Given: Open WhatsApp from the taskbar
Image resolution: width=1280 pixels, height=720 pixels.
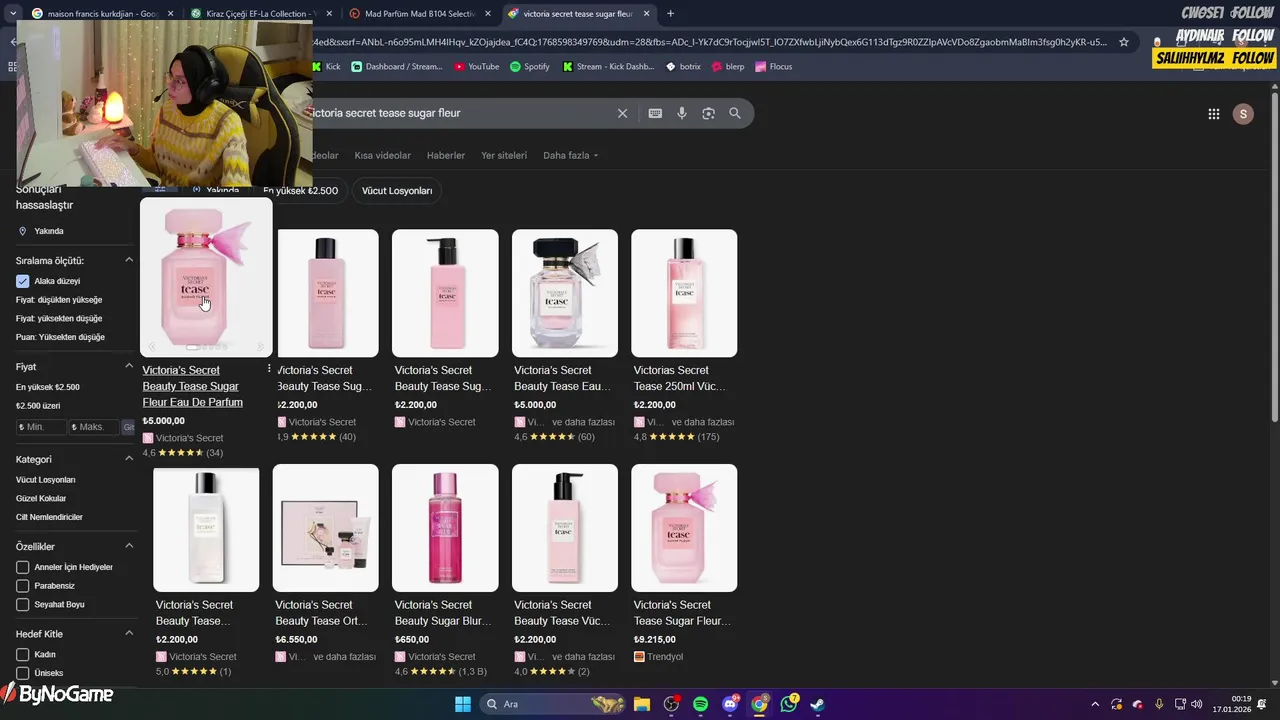Looking at the screenshot, I should [789, 704].
